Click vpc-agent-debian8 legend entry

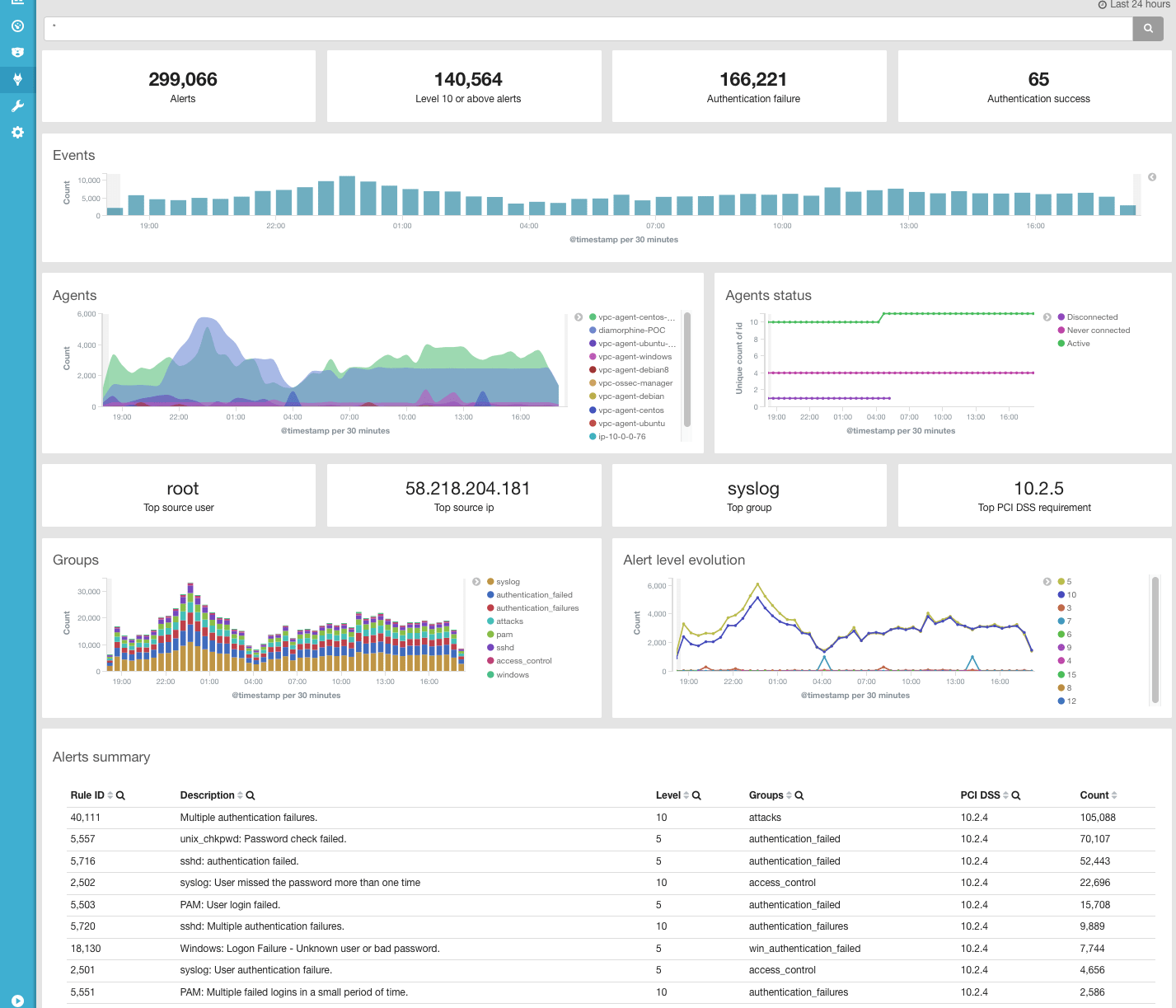pos(629,370)
